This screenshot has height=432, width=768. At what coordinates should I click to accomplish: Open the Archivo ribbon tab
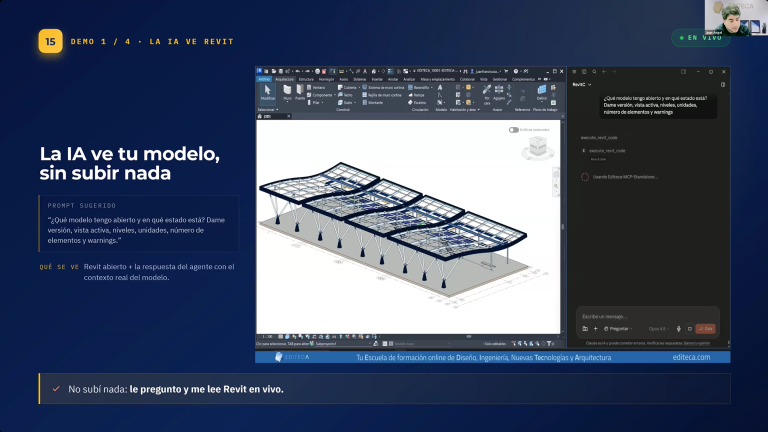point(264,79)
